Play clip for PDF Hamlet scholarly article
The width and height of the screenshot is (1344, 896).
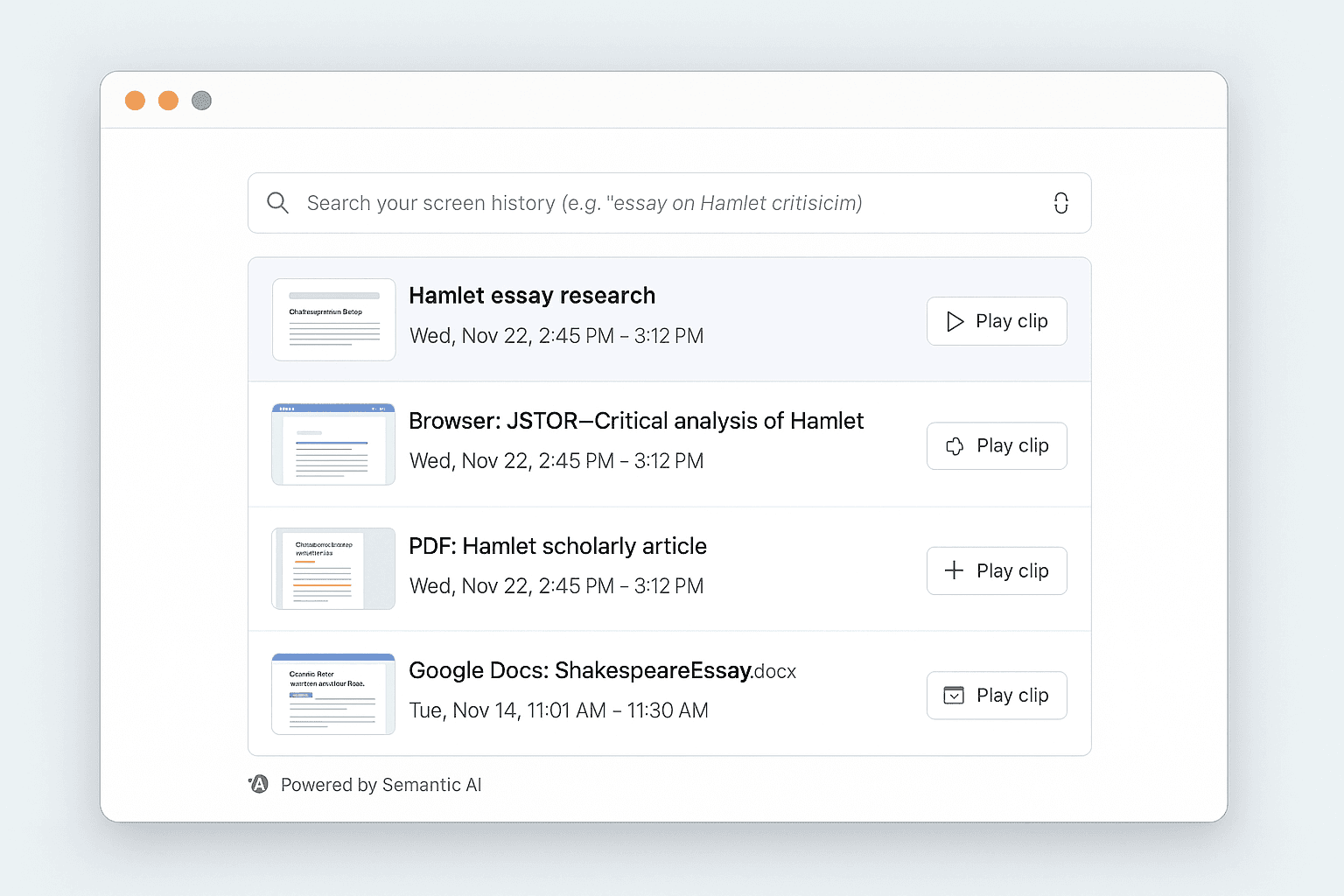[997, 570]
